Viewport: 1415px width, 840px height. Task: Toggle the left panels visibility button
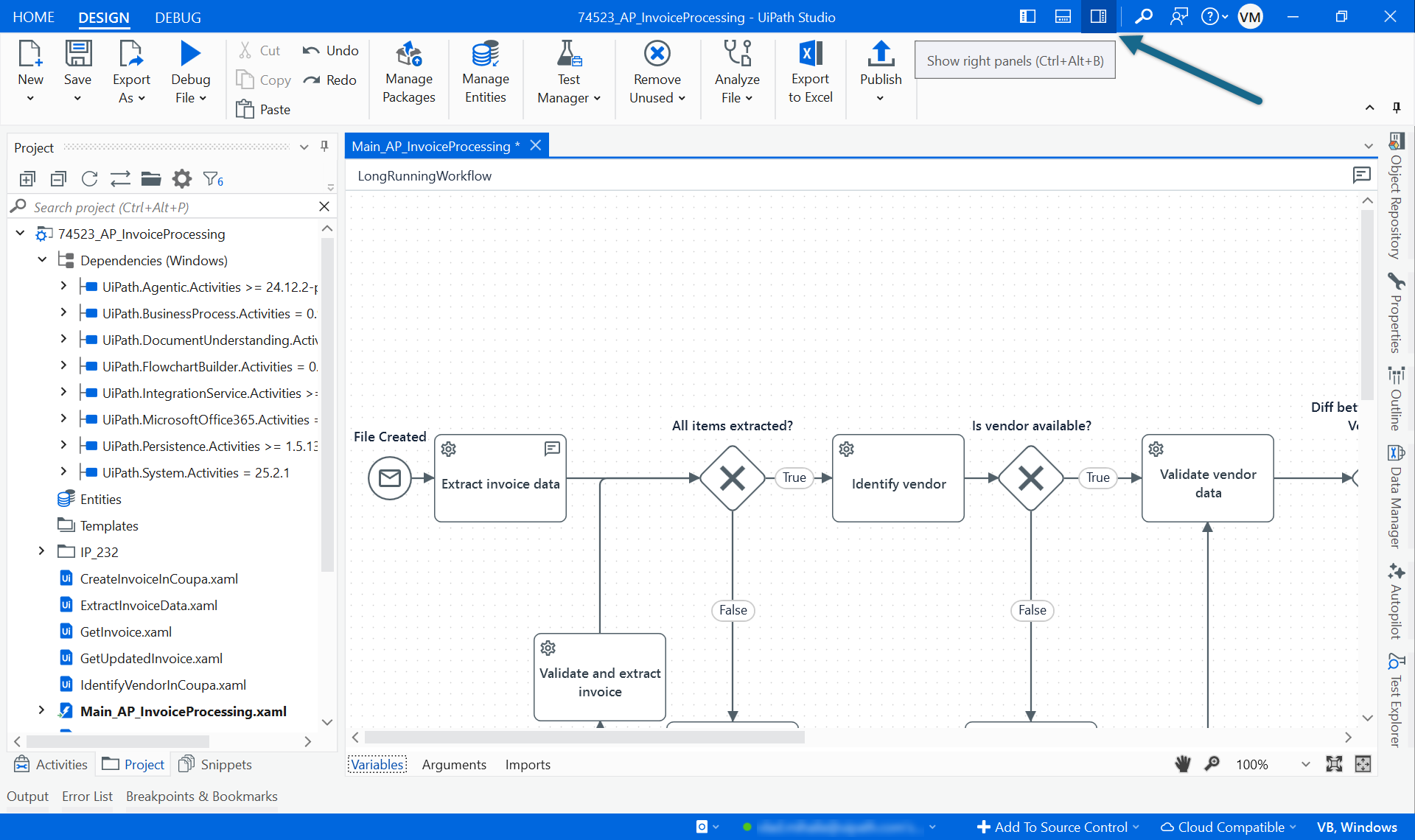1027,16
